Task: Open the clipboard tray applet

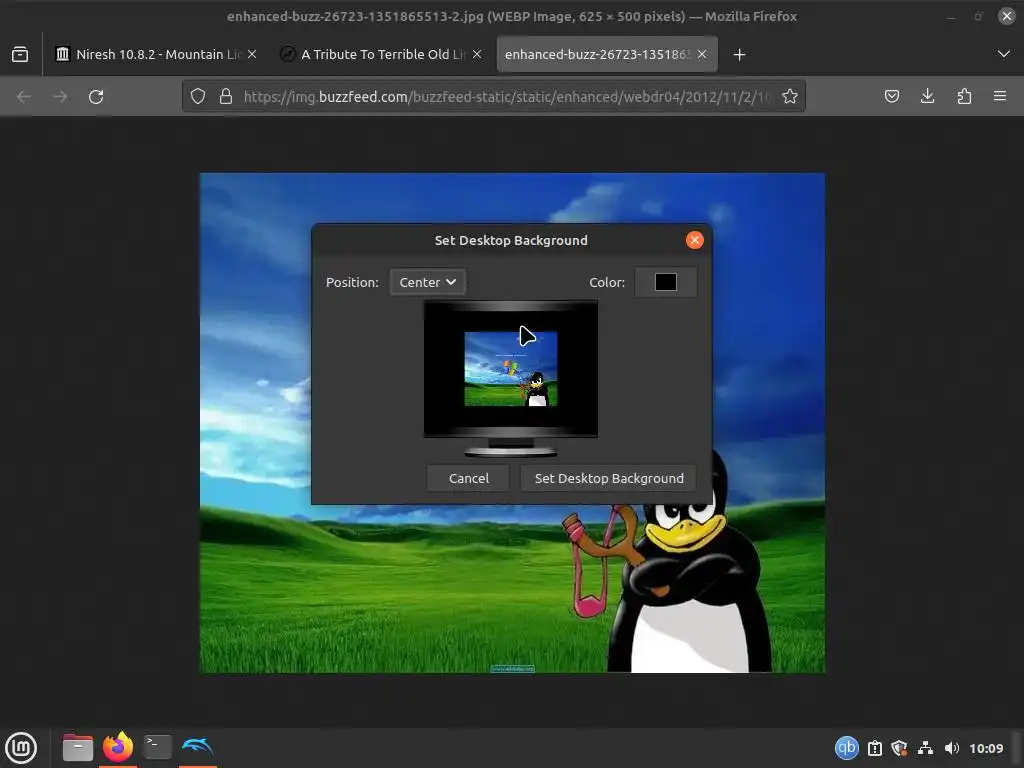Action: 875,748
